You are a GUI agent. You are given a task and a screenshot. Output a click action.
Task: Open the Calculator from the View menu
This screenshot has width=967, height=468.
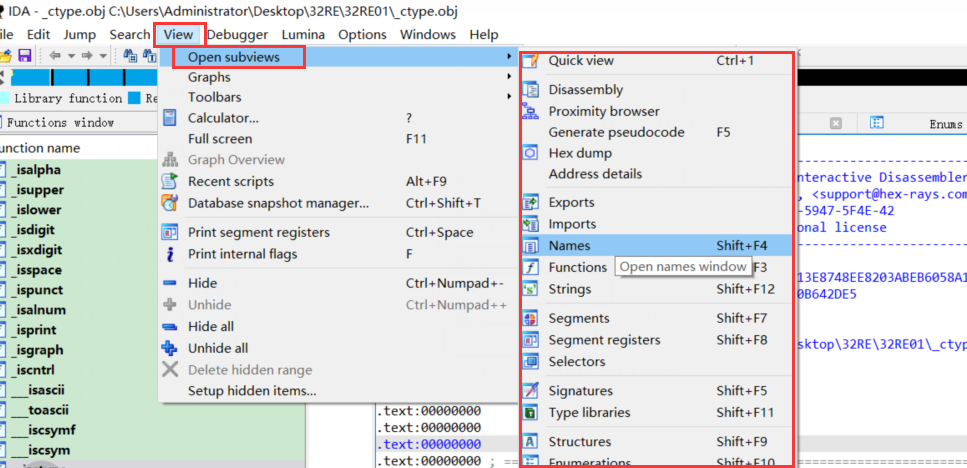pyautogui.click(x=223, y=118)
